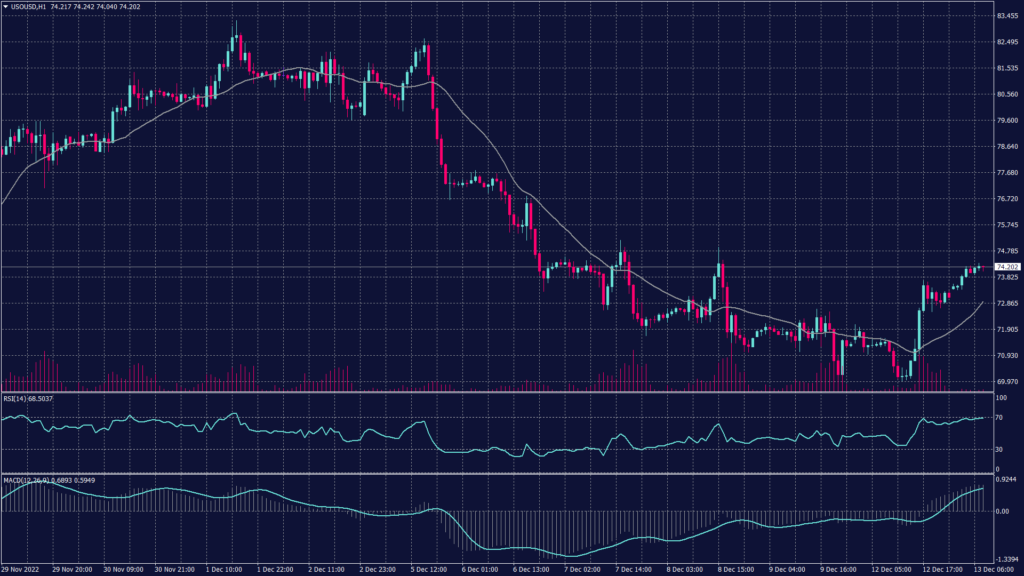The width and height of the screenshot is (1024, 576).
Task: Click the 5 Dec 12:00 time label
Action: [427, 568]
